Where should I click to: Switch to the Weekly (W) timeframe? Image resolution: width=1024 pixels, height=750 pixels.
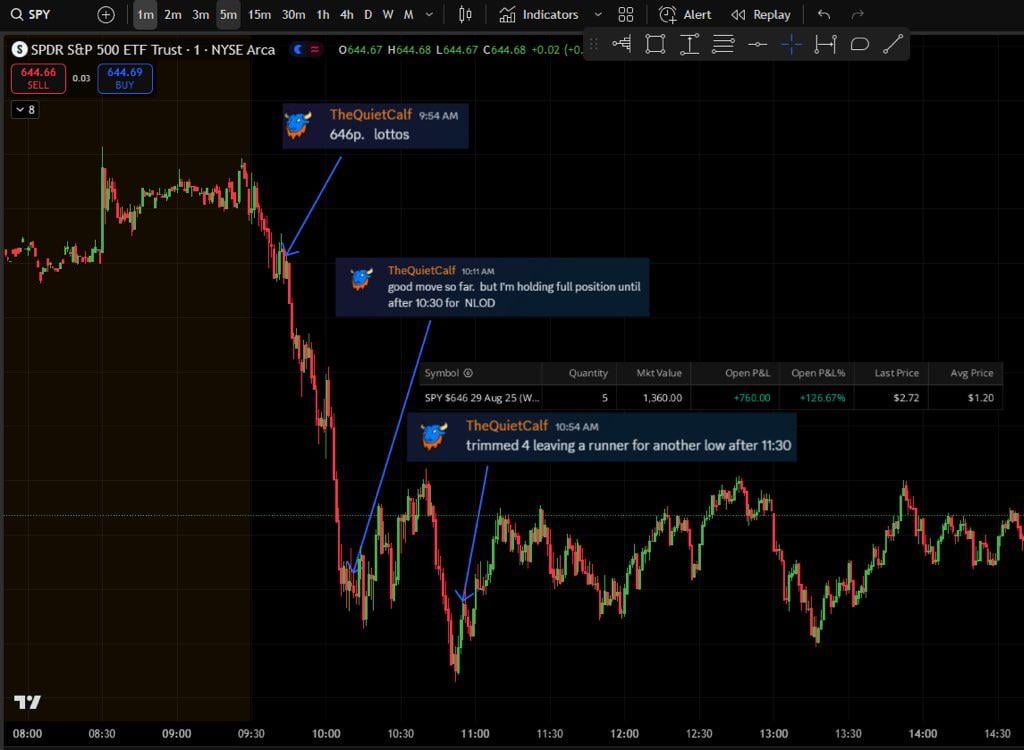click(388, 14)
